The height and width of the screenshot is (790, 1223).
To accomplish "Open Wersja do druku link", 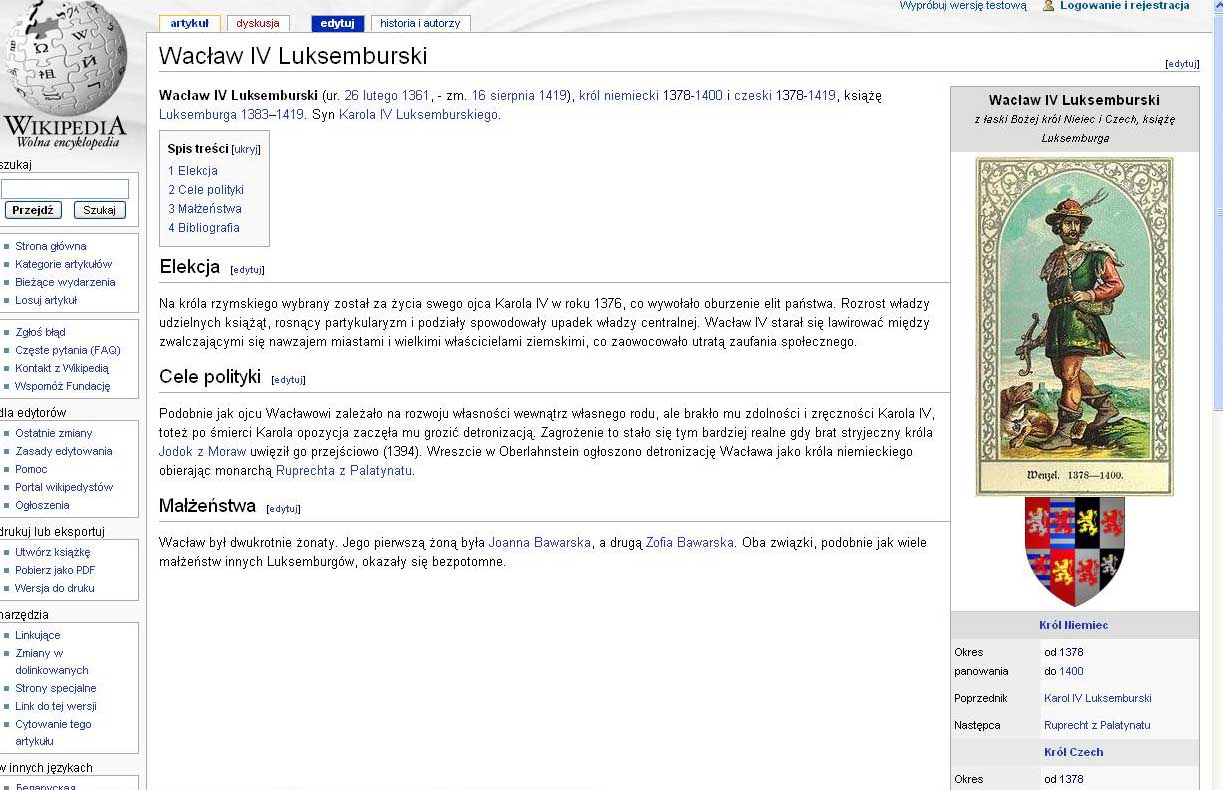I will (x=55, y=588).
